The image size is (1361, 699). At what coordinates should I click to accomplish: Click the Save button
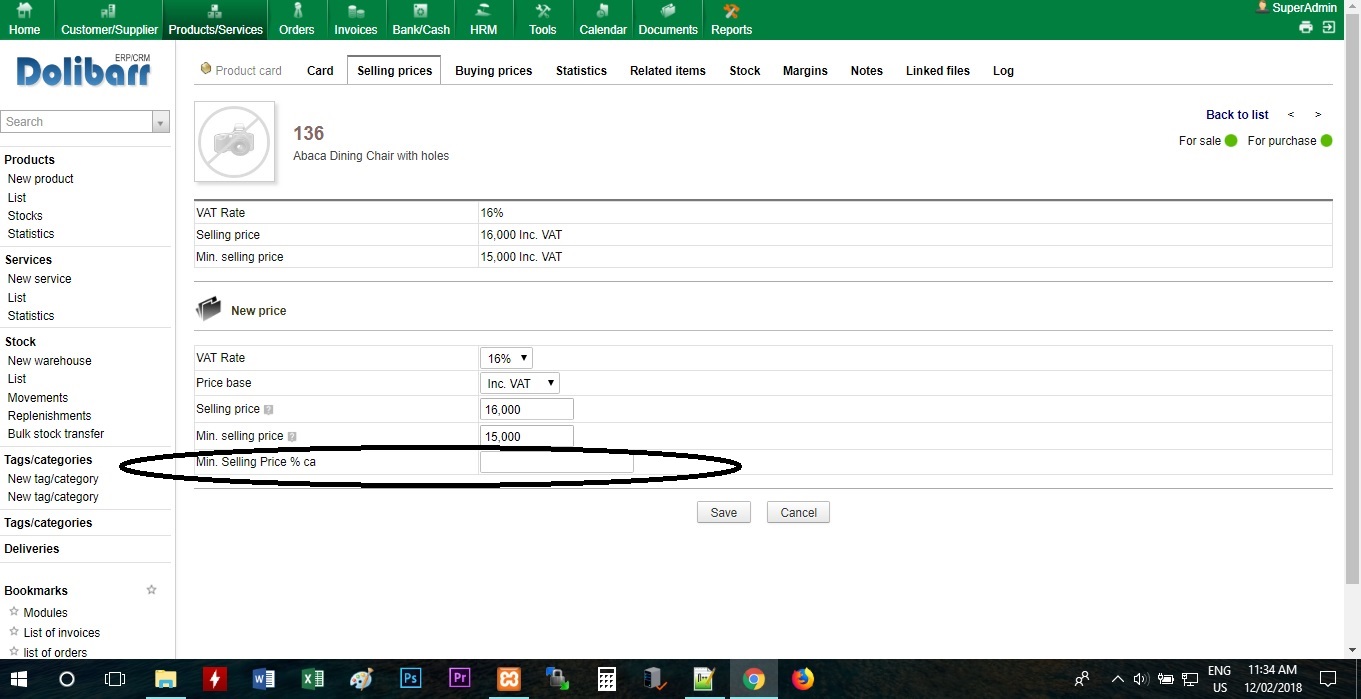point(723,512)
